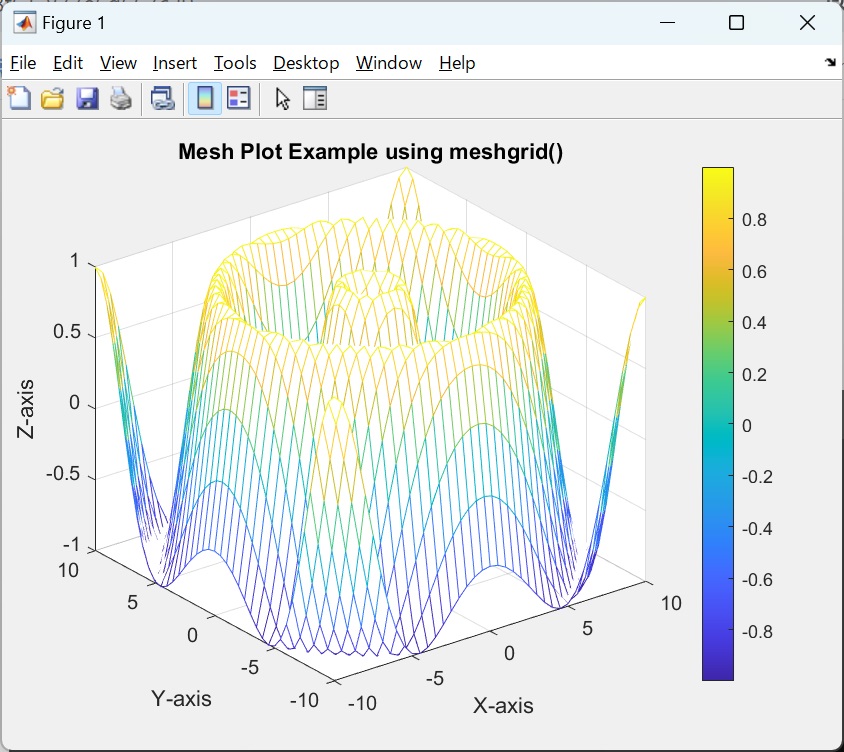Click the Link/Unlink Plot toolbar icon

pyautogui.click(x=163, y=99)
